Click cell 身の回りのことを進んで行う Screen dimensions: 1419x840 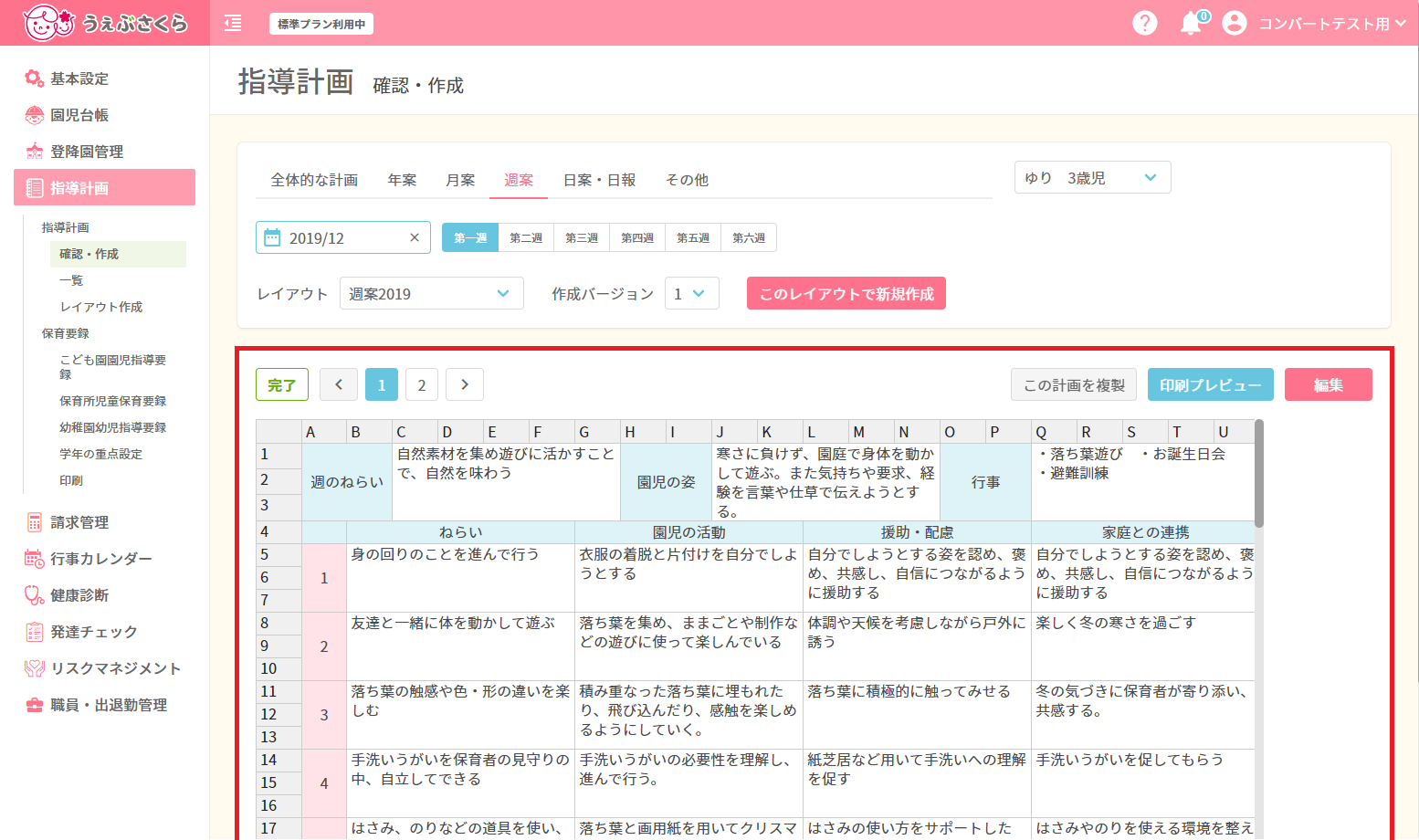pyautogui.click(x=461, y=578)
